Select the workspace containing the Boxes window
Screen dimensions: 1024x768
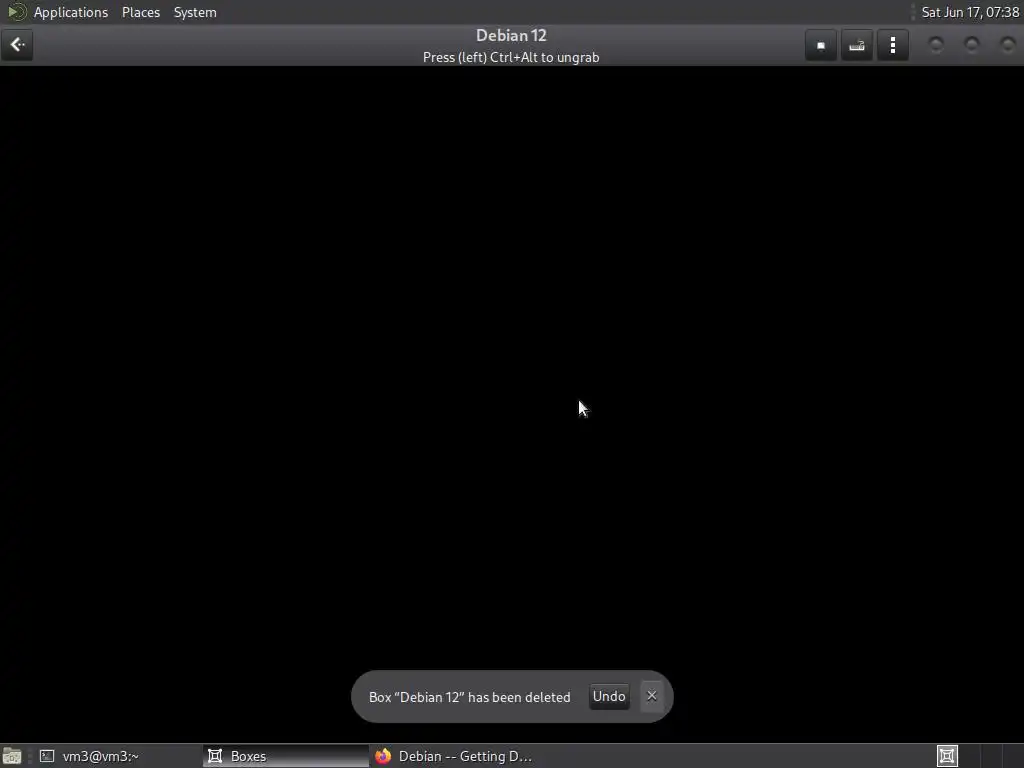[x=948, y=756]
